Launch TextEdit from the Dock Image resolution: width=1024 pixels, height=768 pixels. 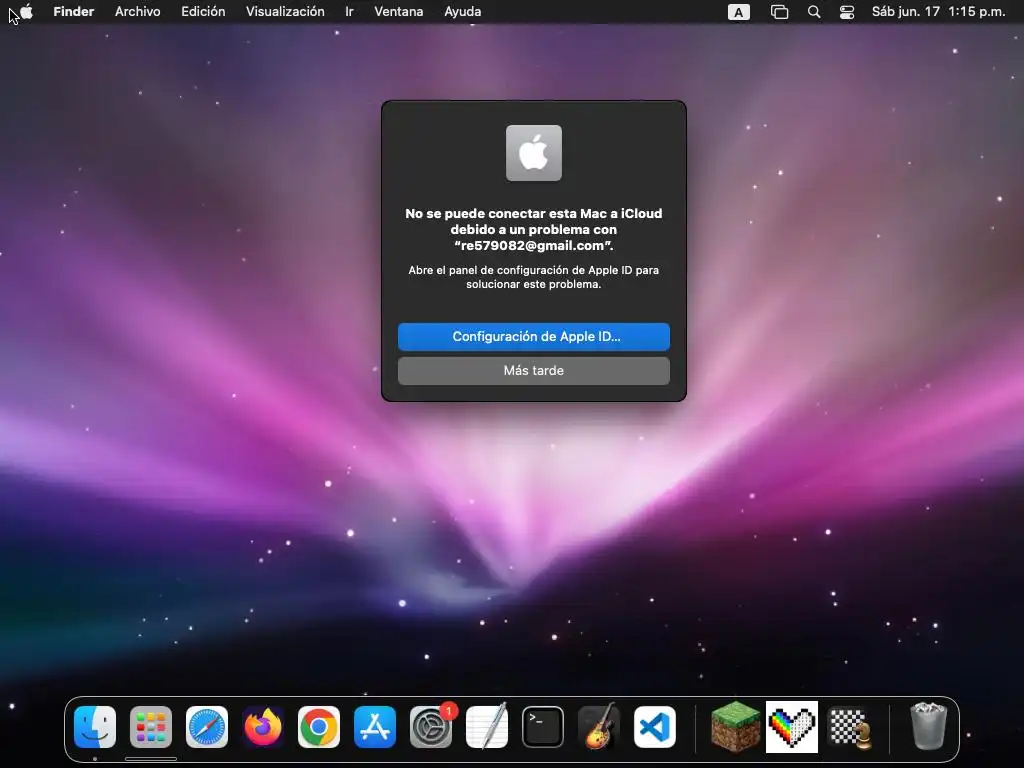[x=487, y=726]
